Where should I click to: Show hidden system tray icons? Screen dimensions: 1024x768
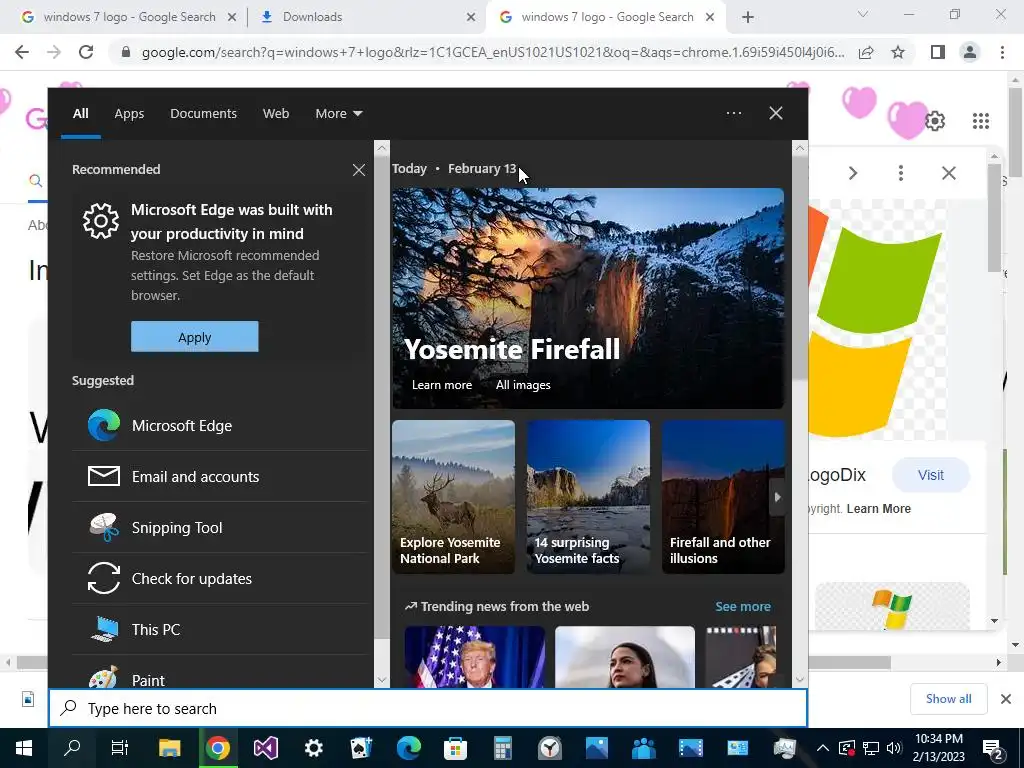823,748
